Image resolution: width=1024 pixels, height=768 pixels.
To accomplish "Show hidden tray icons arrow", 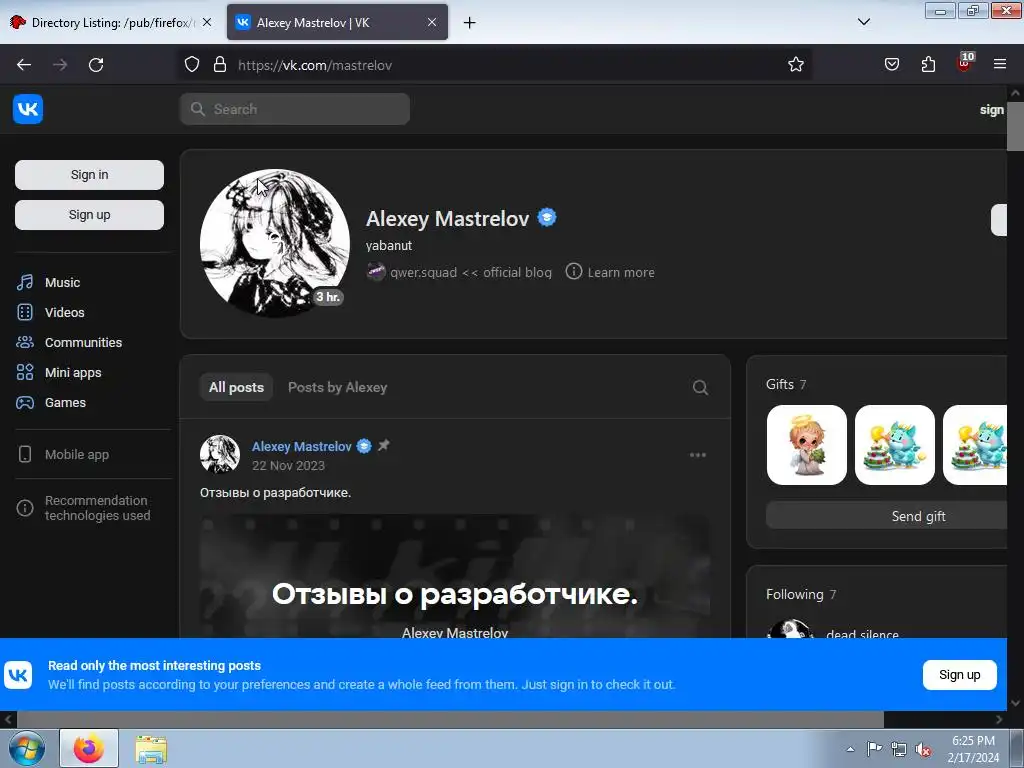I will pos(850,749).
